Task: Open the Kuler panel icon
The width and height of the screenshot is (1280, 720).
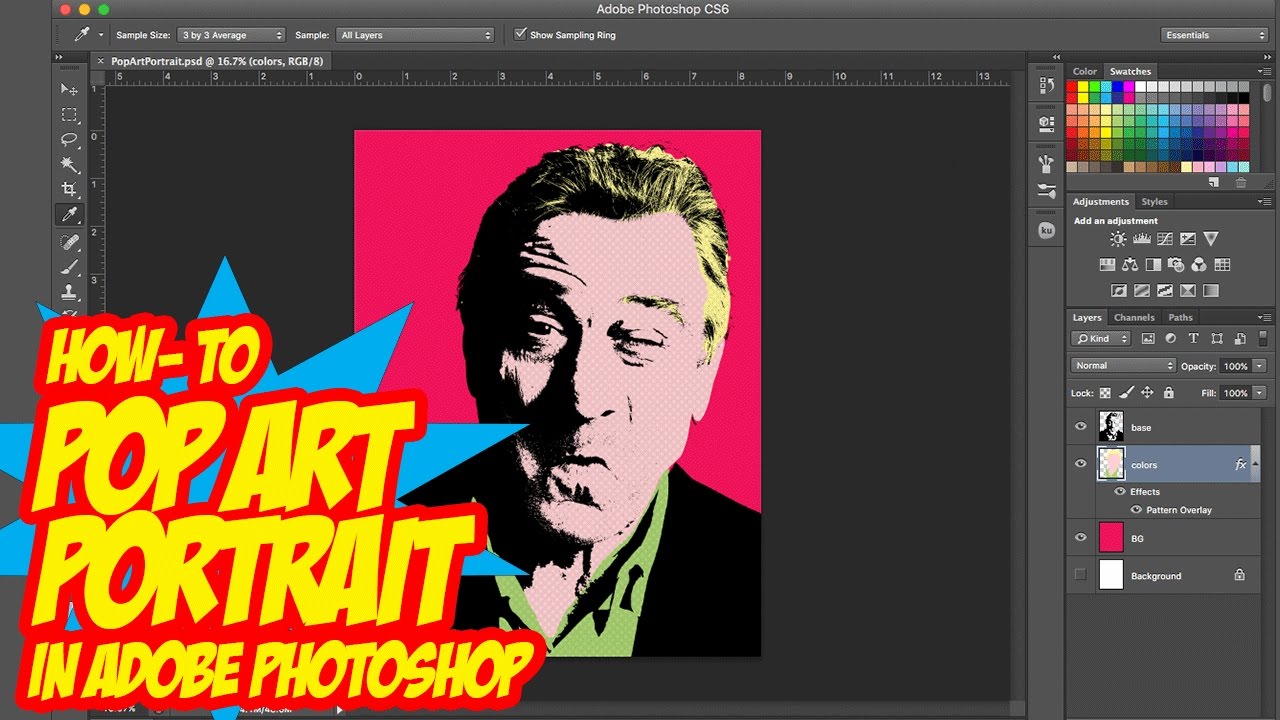Action: 1047,230
